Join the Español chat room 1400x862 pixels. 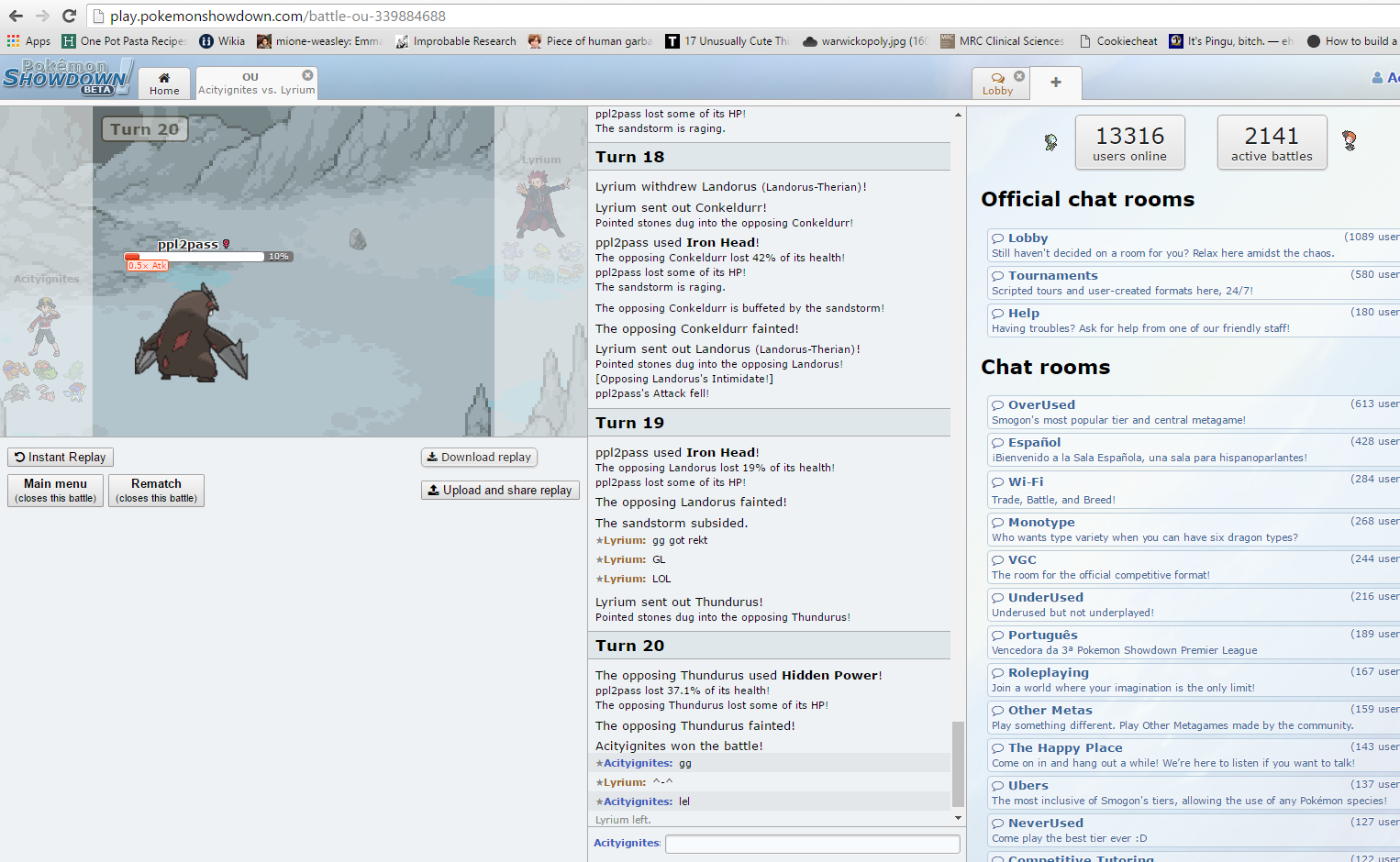coord(1193,449)
